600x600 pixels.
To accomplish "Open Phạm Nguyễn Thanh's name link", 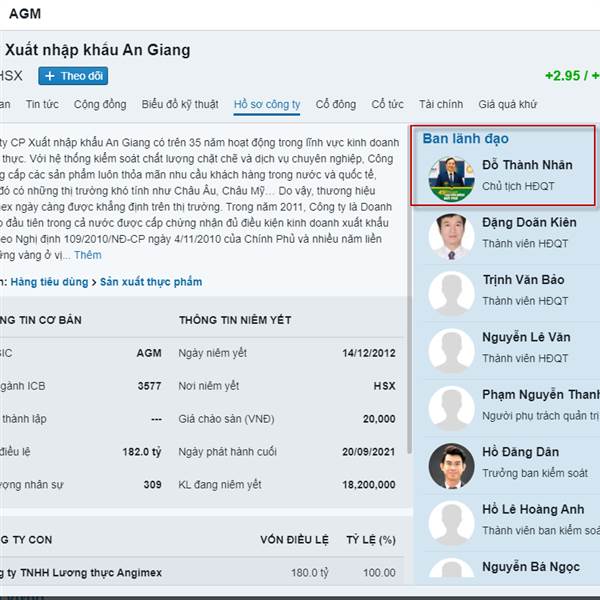I will pyautogui.click(x=541, y=395).
